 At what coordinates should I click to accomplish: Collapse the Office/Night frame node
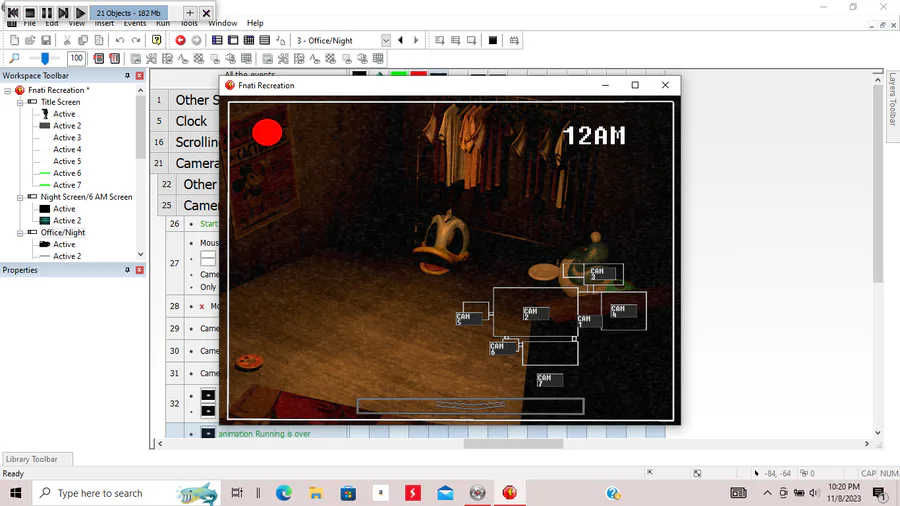pyautogui.click(x=20, y=232)
